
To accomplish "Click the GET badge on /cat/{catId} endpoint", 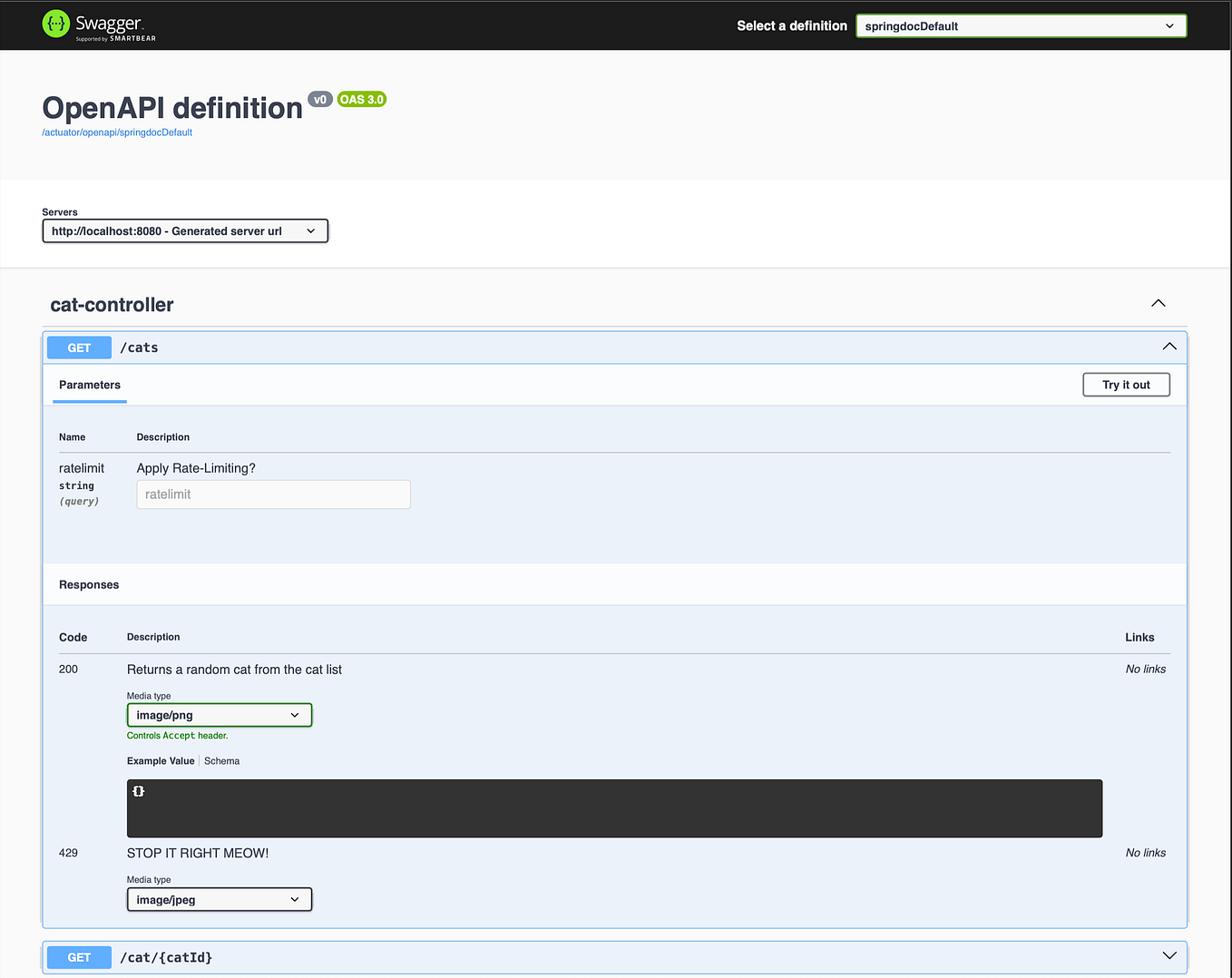I will point(79,957).
